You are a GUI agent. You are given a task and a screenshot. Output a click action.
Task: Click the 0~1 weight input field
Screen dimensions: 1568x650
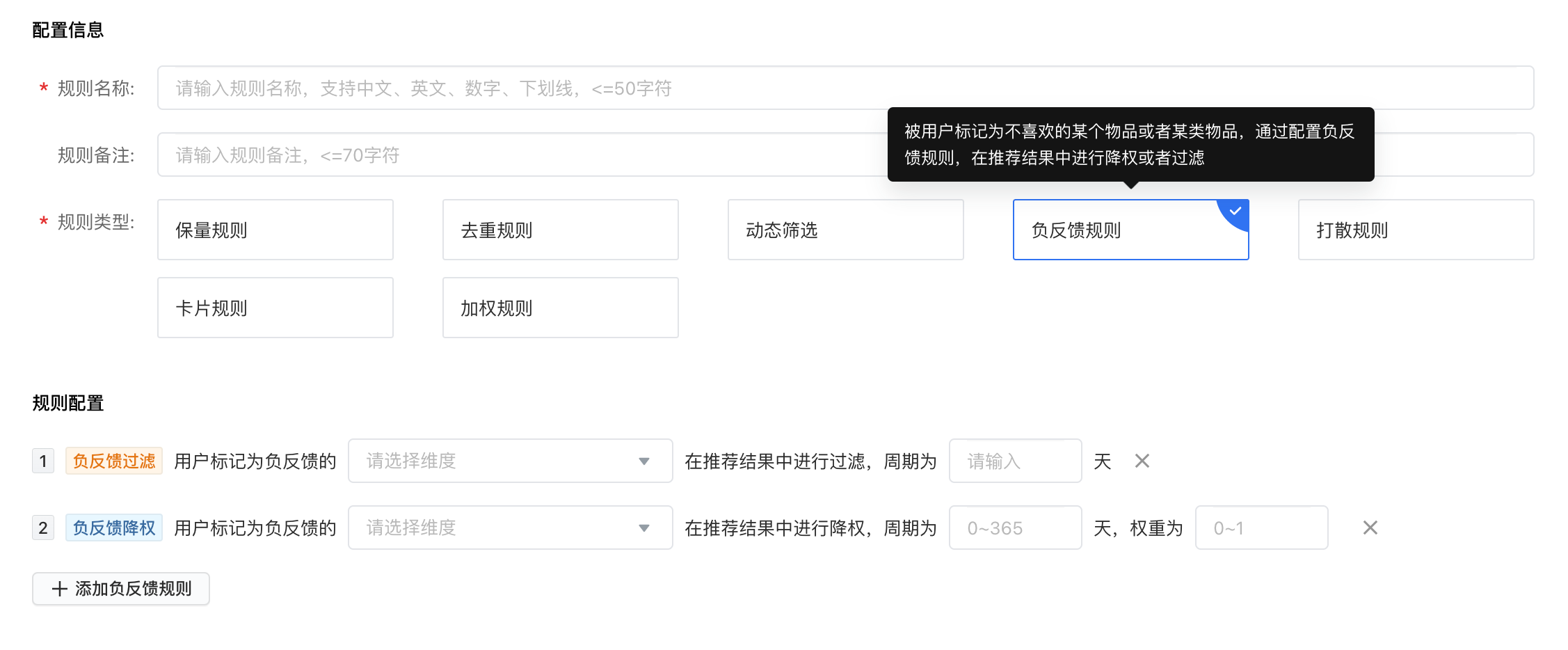[x=1261, y=528]
